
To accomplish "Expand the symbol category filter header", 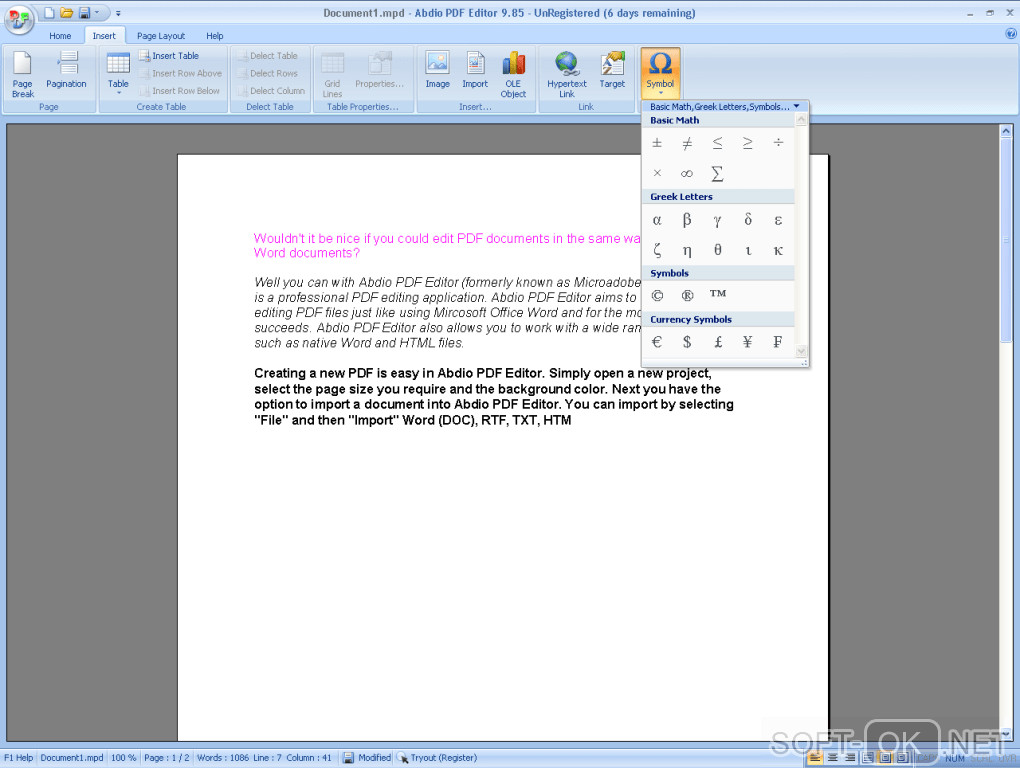I will pos(725,107).
